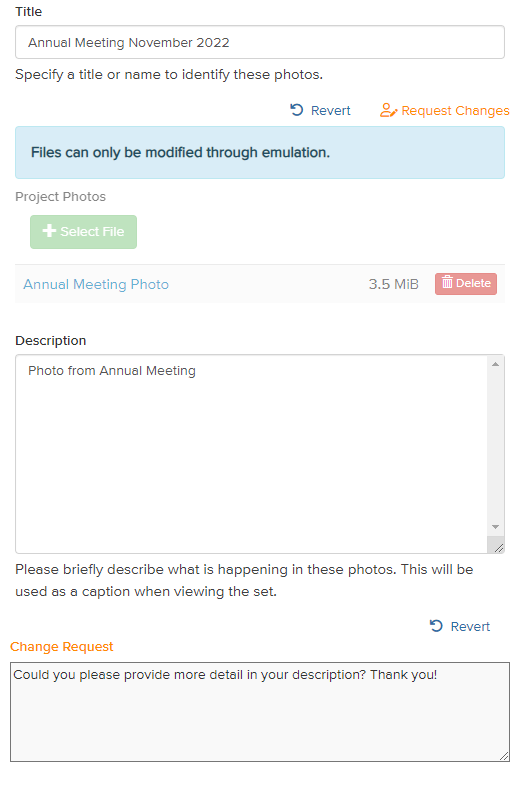Click the Description textarea resize grip
Viewport: 521px width, 791px height.
tap(499, 547)
